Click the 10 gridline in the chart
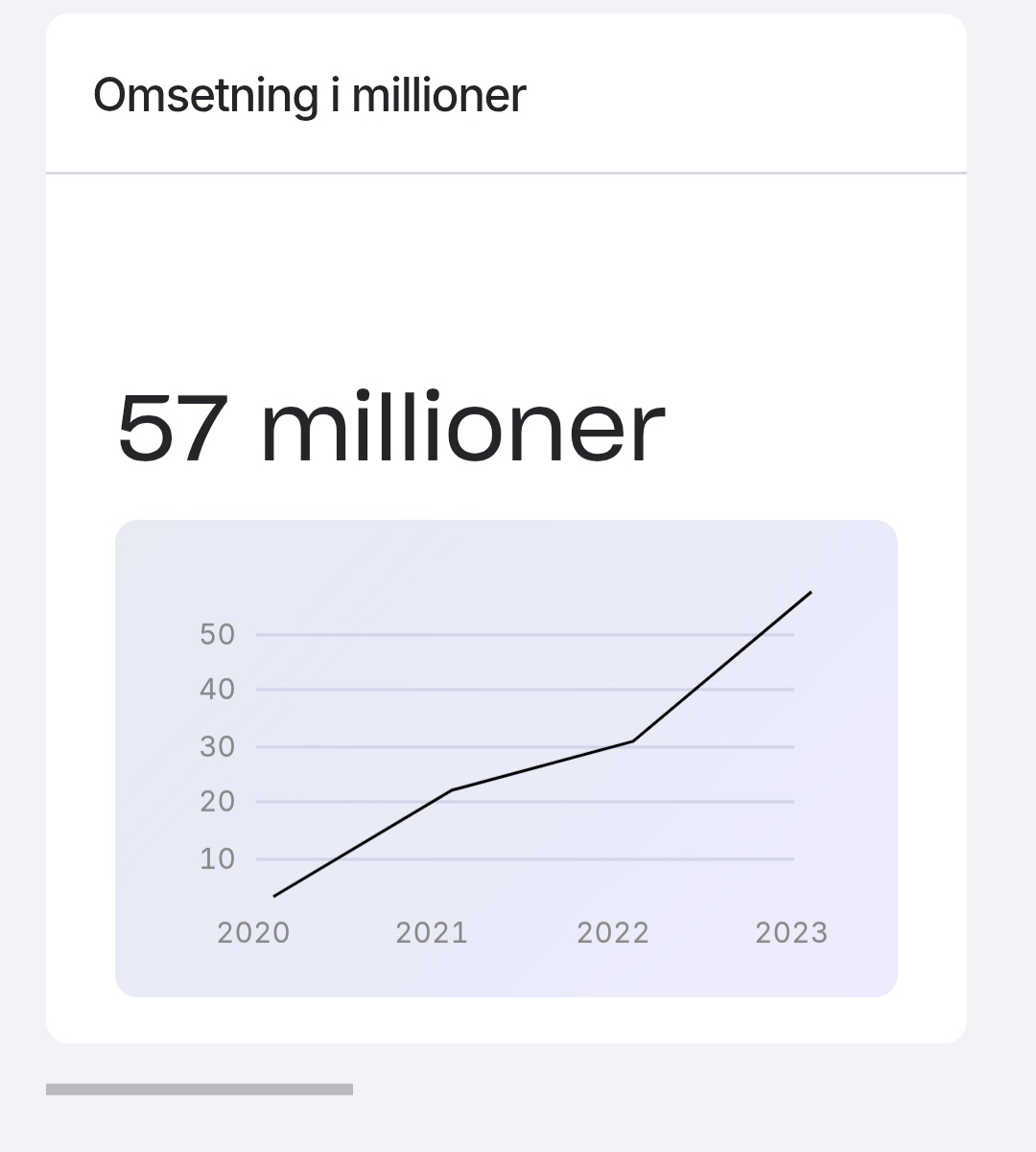The width and height of the screenshot is (1036, 1152). (x=525, y=858)
